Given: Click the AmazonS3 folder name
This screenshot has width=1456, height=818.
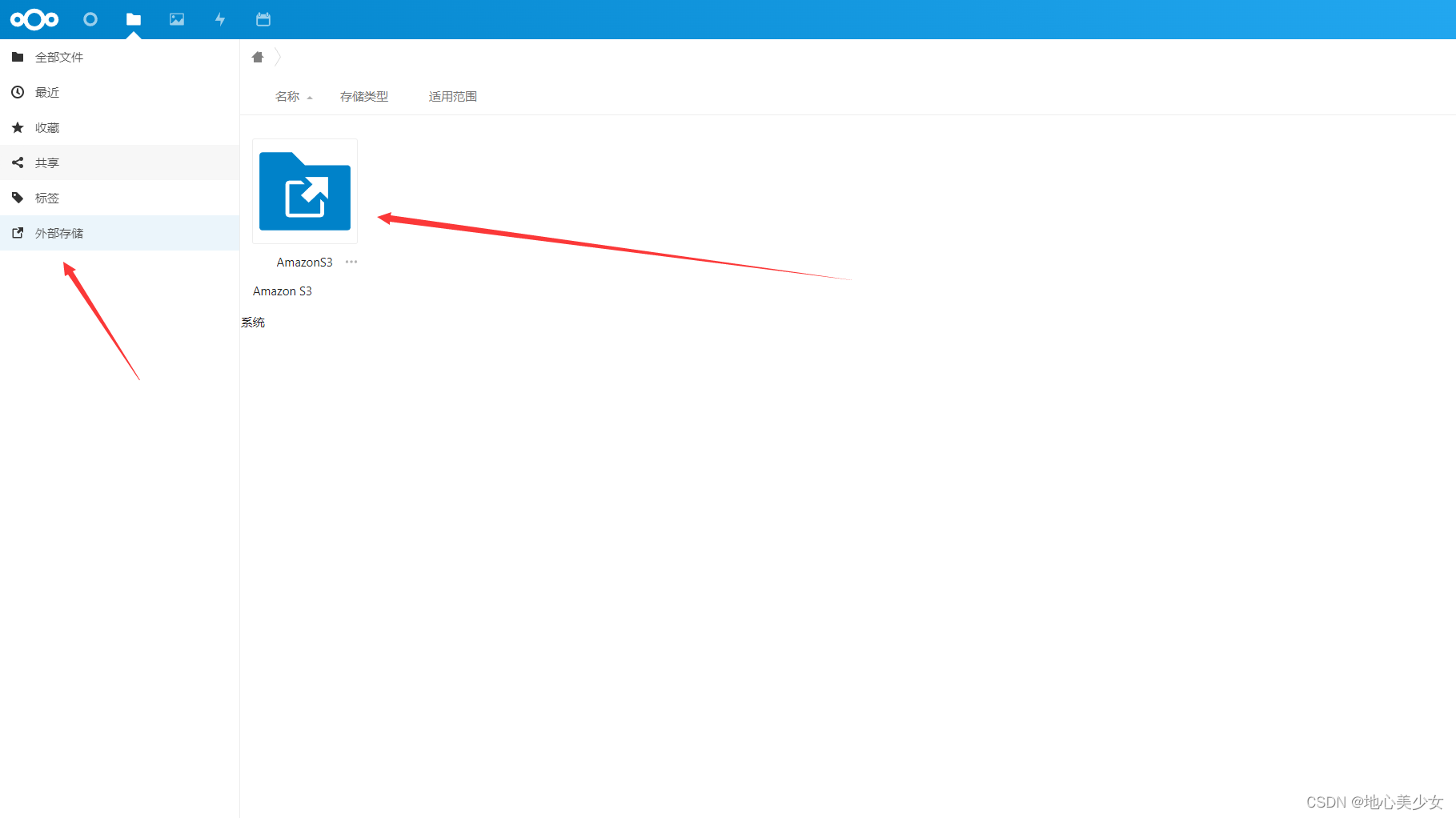Looking at the screenshot, I should pyautogui.click(x=304, y=263).
